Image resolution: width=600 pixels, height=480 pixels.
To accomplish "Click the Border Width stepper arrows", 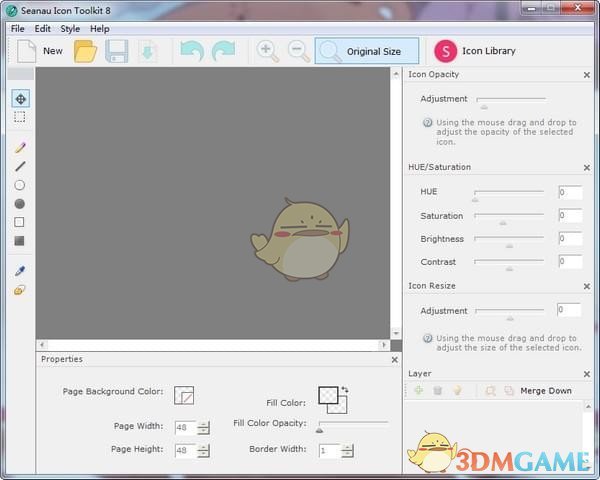I will pos(347,451).
